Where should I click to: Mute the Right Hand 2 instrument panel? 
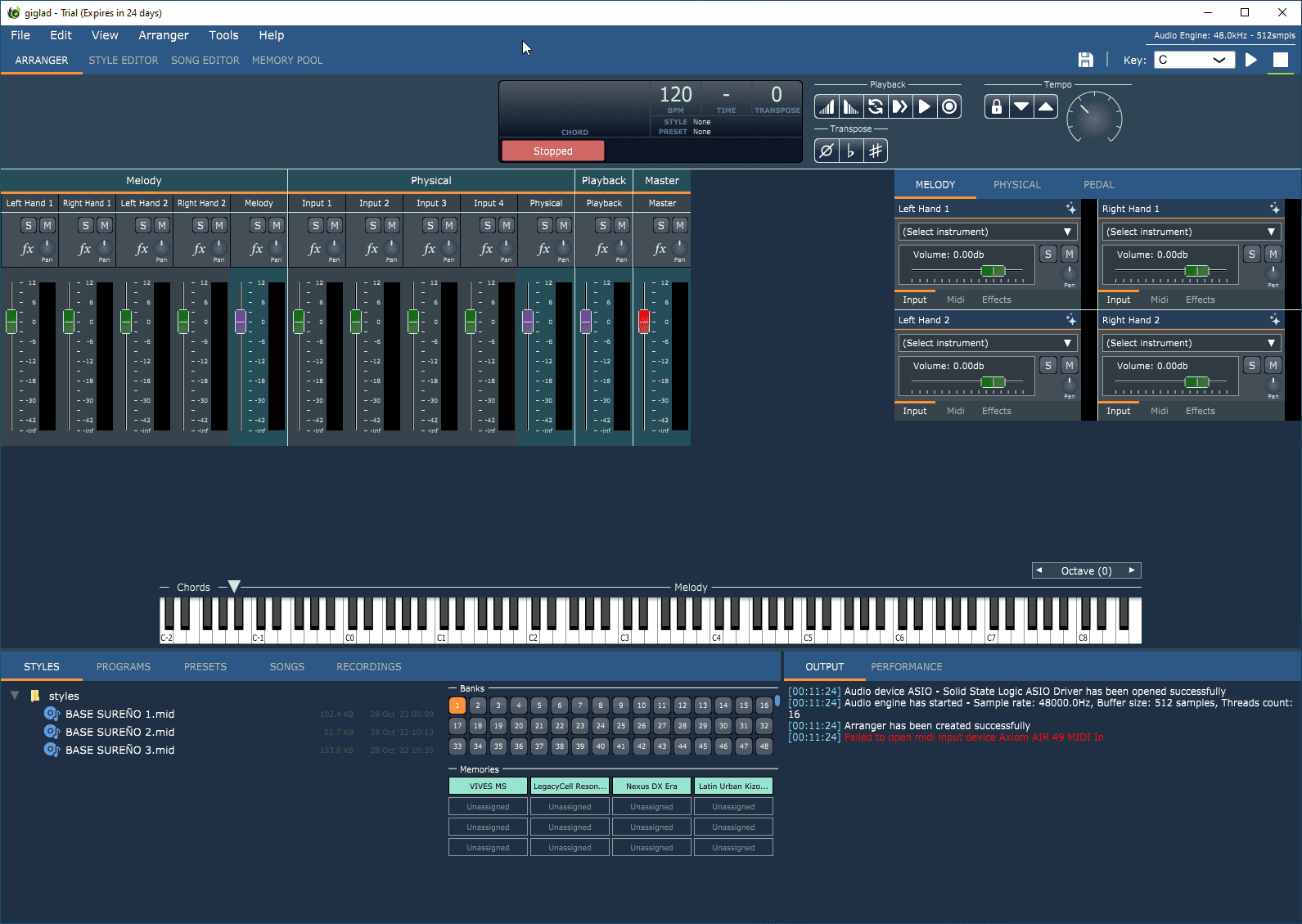(x=1273, y=366)
